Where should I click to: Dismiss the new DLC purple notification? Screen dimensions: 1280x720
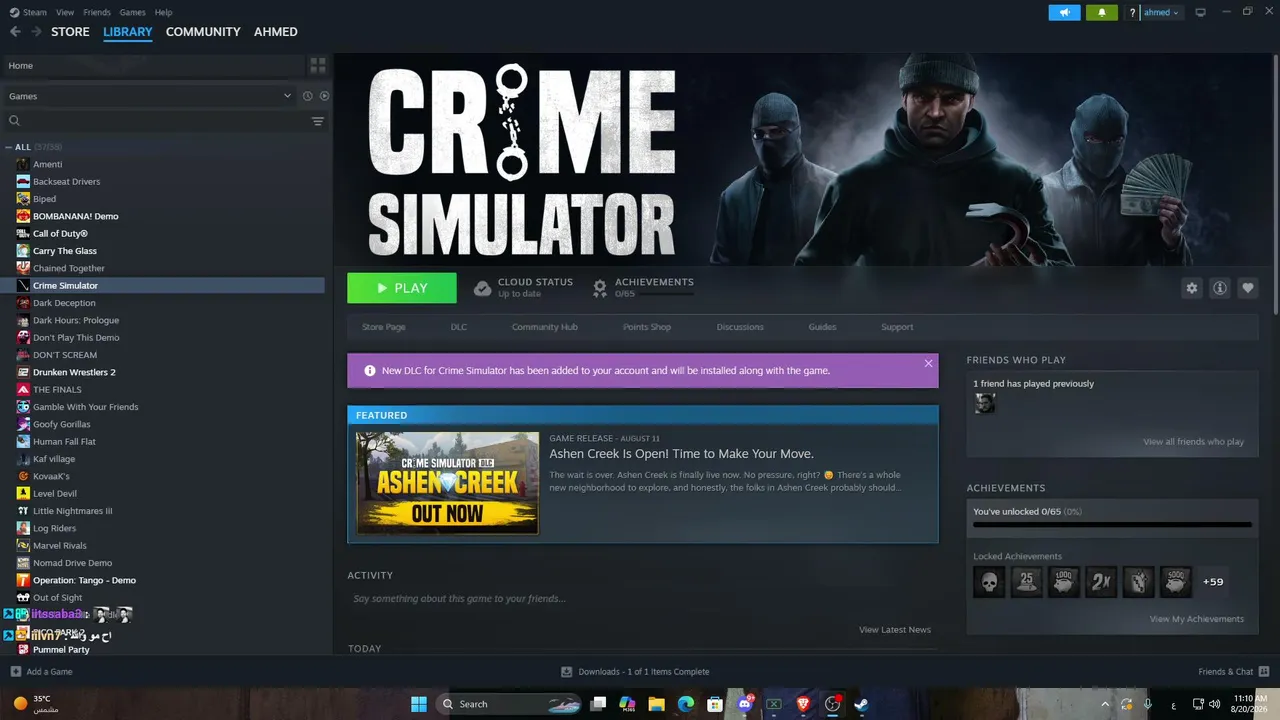click(928, 363)
